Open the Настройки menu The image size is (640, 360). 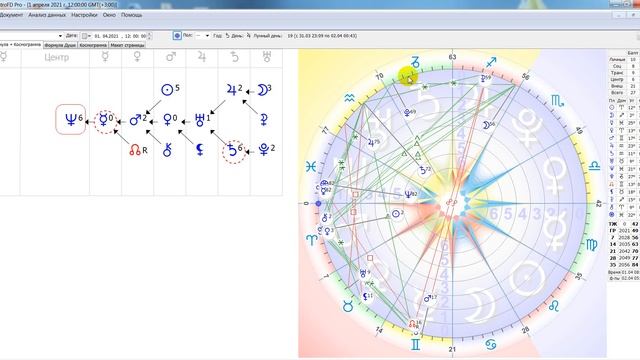pos(84,15)
